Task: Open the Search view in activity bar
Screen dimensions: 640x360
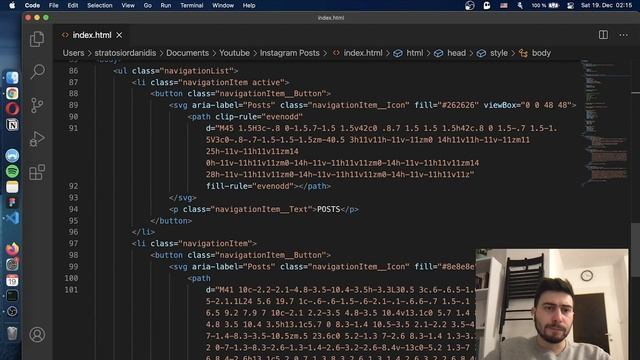Action: click(x=37, y=72)
